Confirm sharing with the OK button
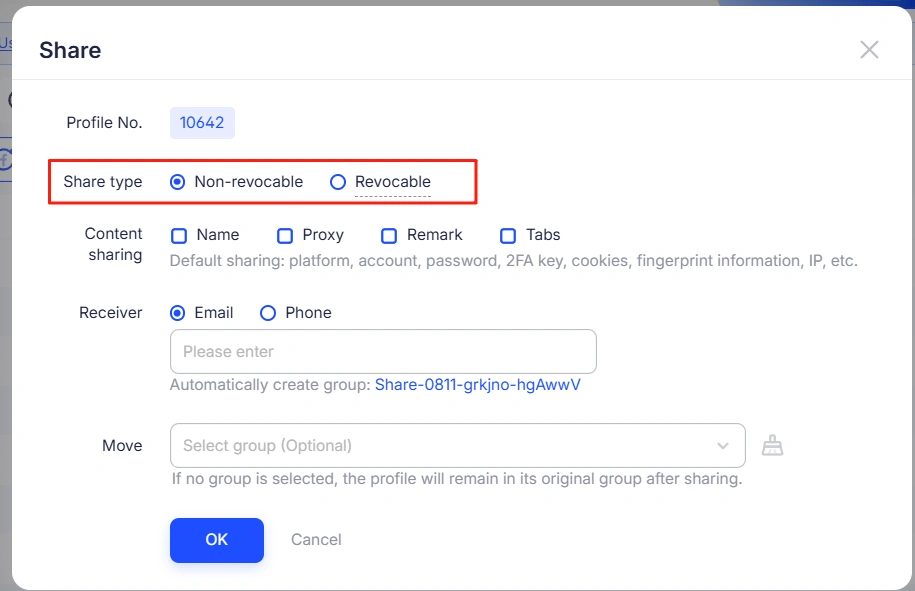 [217, 540]
